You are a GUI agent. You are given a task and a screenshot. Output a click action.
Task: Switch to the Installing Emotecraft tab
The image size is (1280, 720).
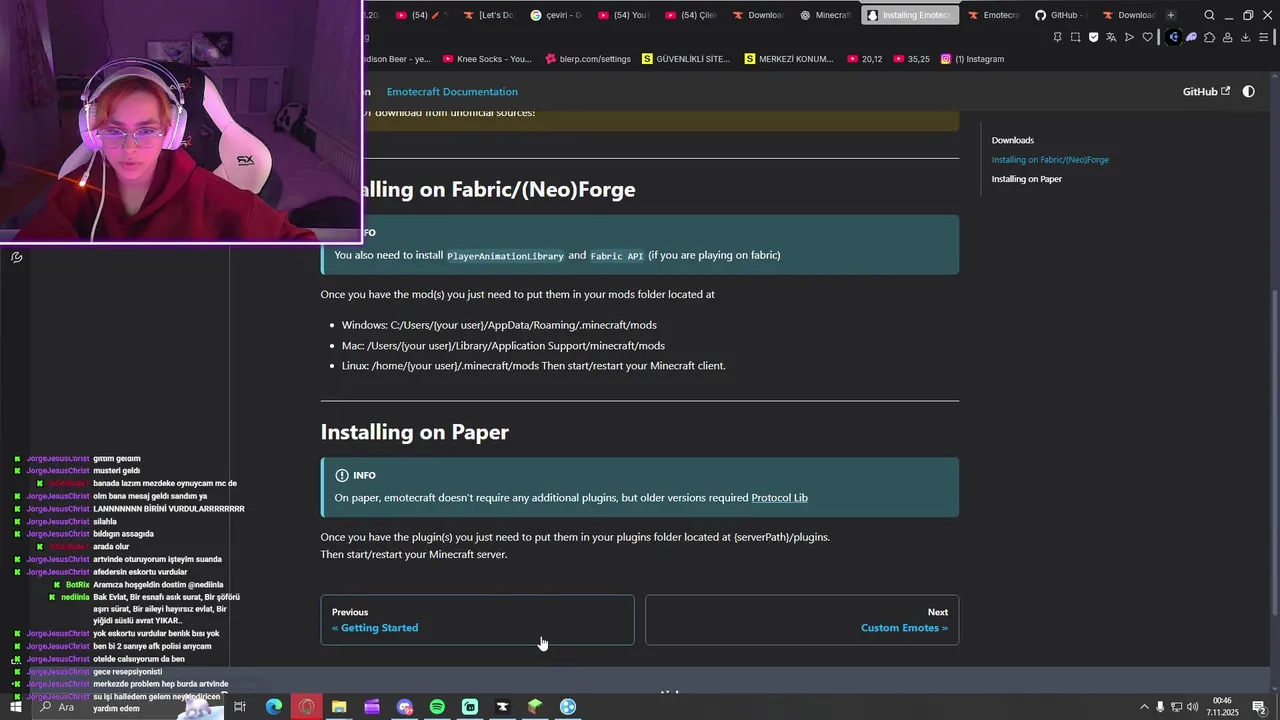coord(909,15)
